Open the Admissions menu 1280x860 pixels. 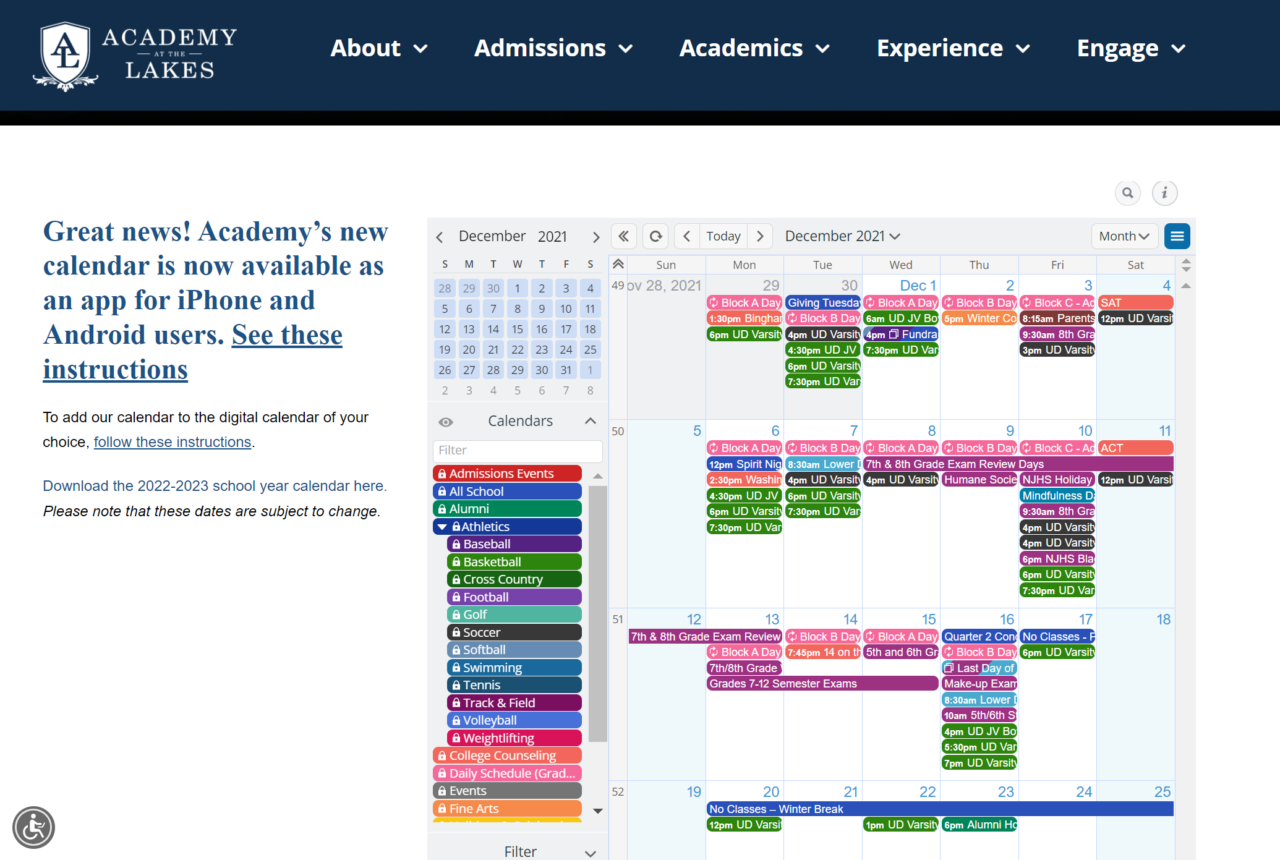(x=553, y=48)
